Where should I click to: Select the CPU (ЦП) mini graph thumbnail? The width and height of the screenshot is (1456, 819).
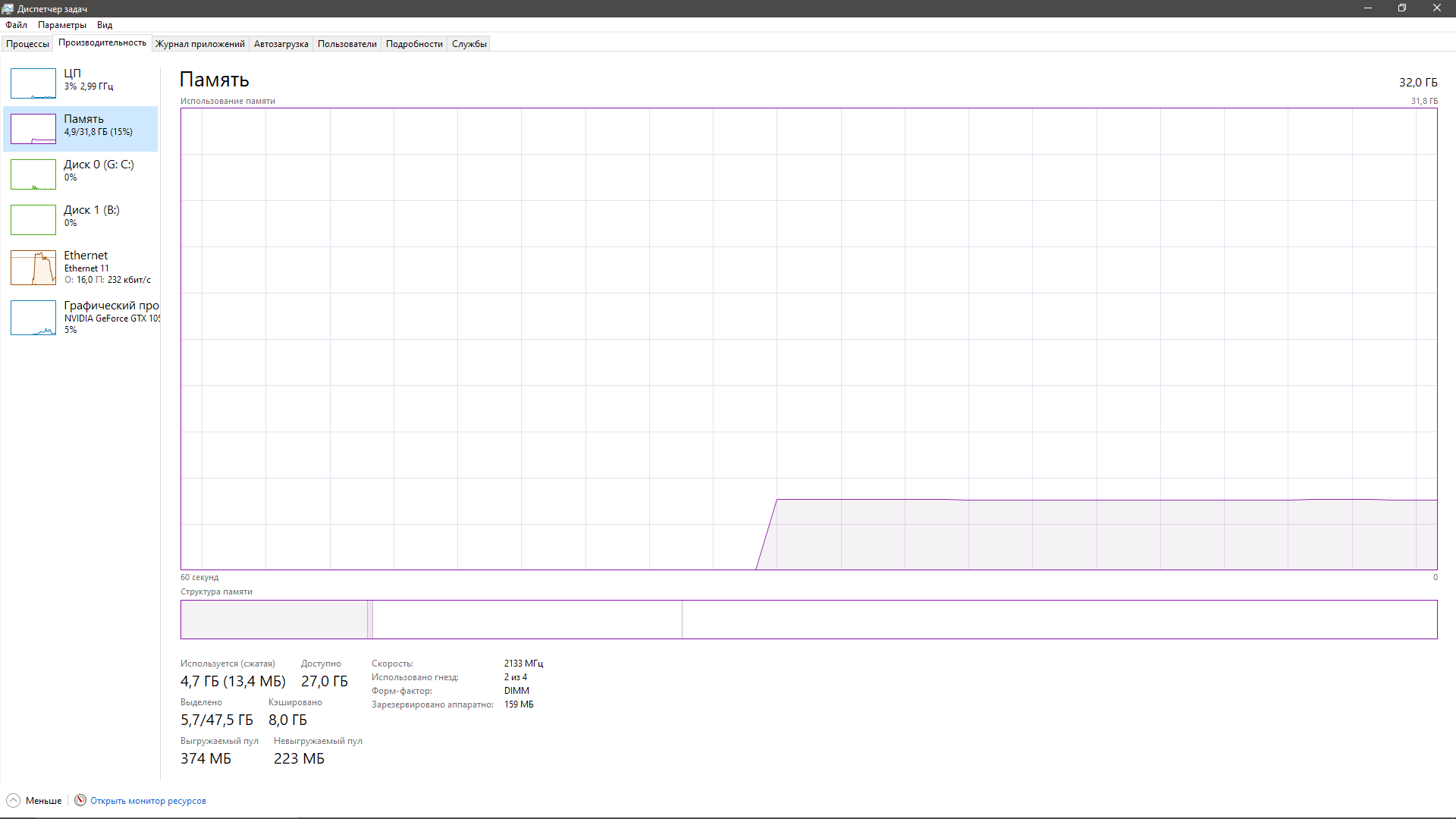[x=33, y=83]
